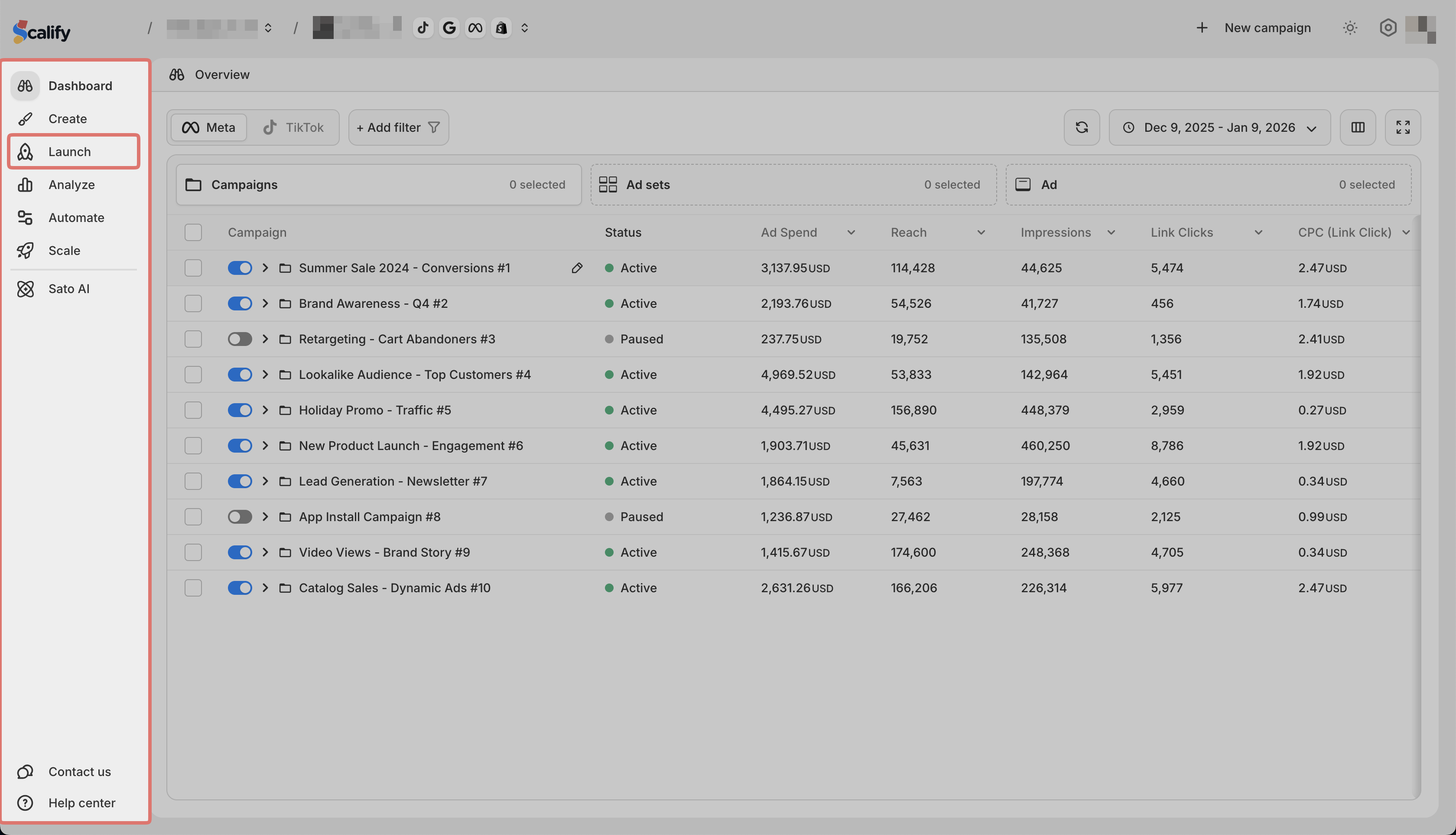Toggle the light theme sun icon
Viewport: 1456px width, 835px height.
click(1350, 28)
